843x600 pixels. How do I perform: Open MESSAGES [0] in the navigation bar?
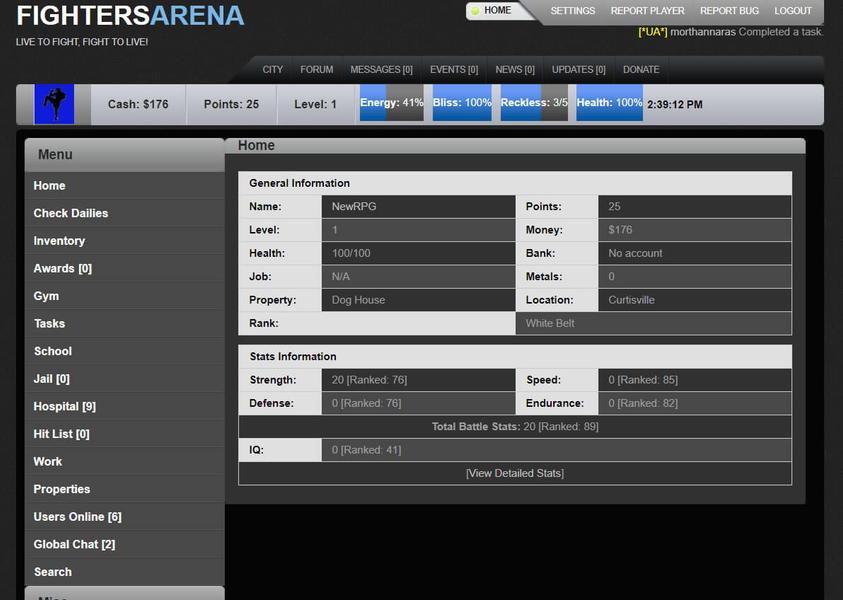381,69
